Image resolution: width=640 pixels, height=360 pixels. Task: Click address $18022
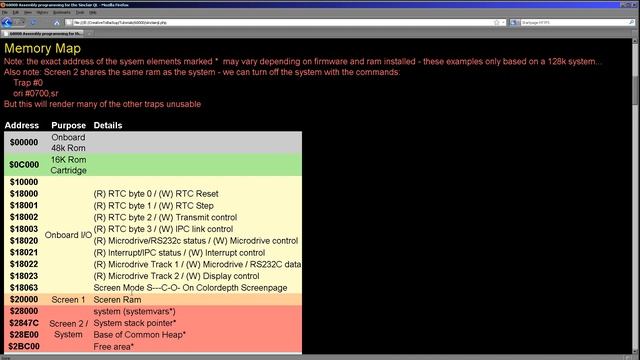tap(24, 264)
